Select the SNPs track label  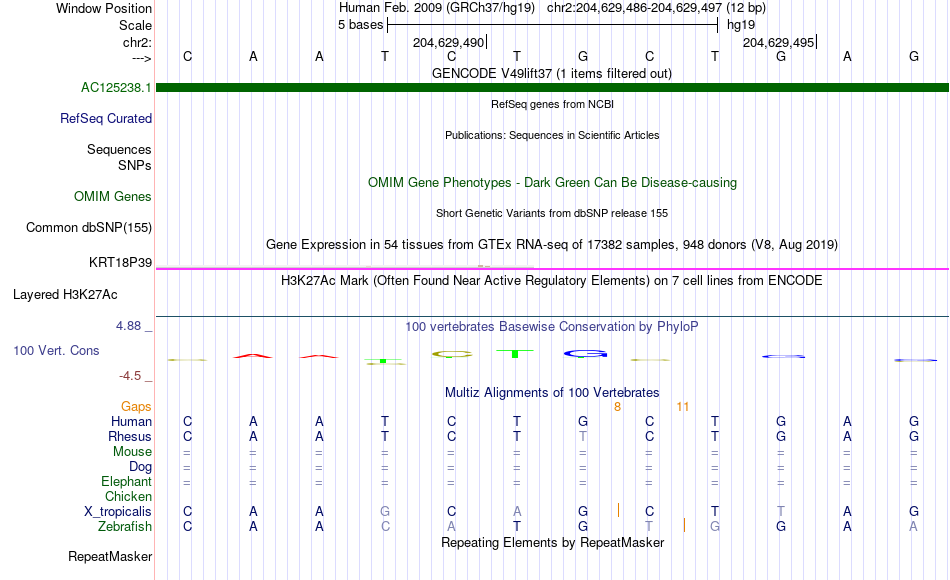(135, 165)
